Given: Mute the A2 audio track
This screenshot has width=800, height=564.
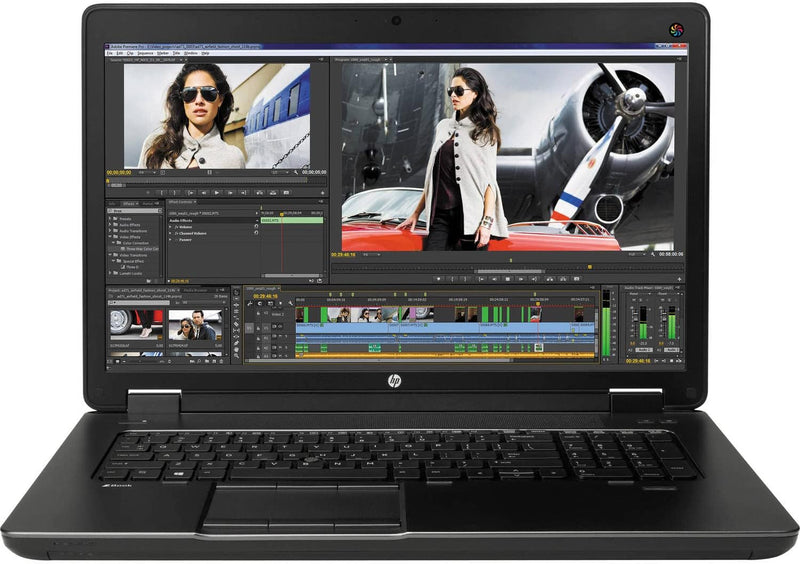Looking at the screenshot, I should (x=280, y=347).
